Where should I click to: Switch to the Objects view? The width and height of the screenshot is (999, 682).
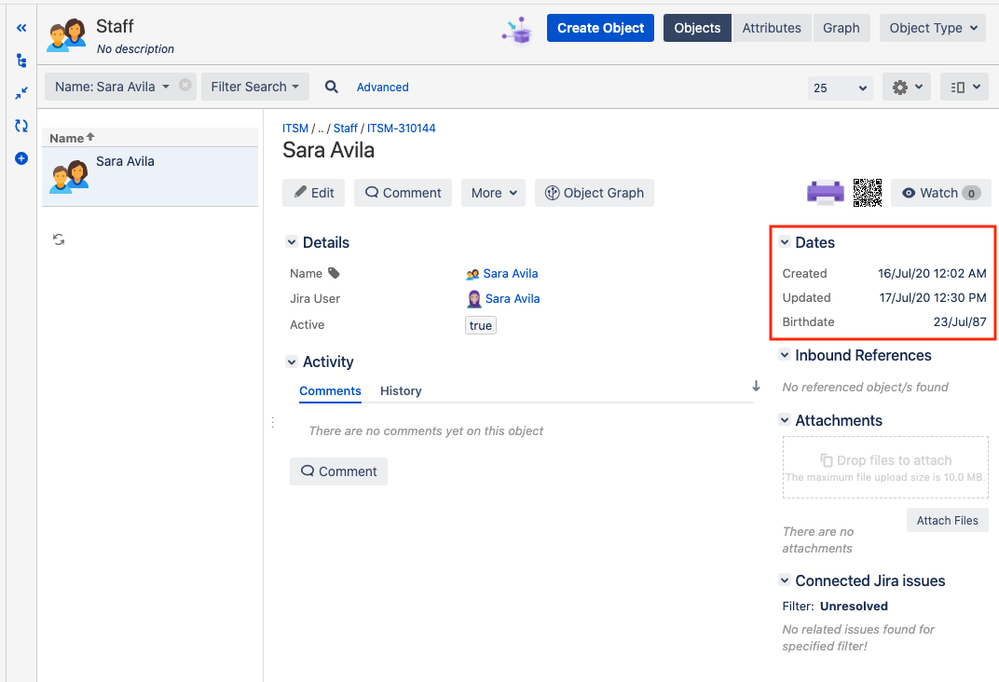tap(697, 28)
